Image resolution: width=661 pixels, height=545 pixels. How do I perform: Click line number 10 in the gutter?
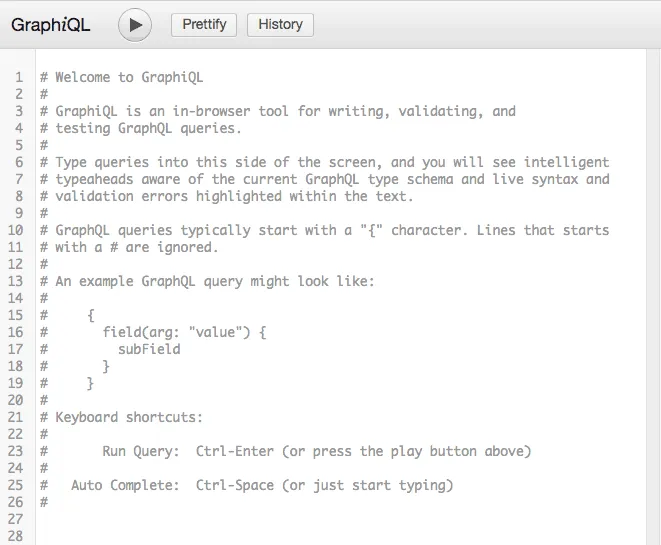click(16, 230)
